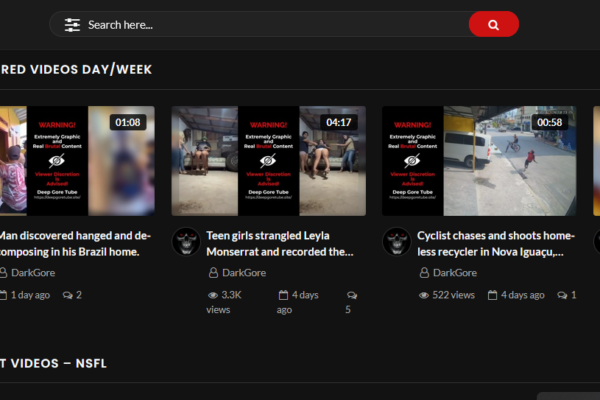Open the video thumbnail with 01:08 duration
The image size is (600, 400).
(77, 161)
